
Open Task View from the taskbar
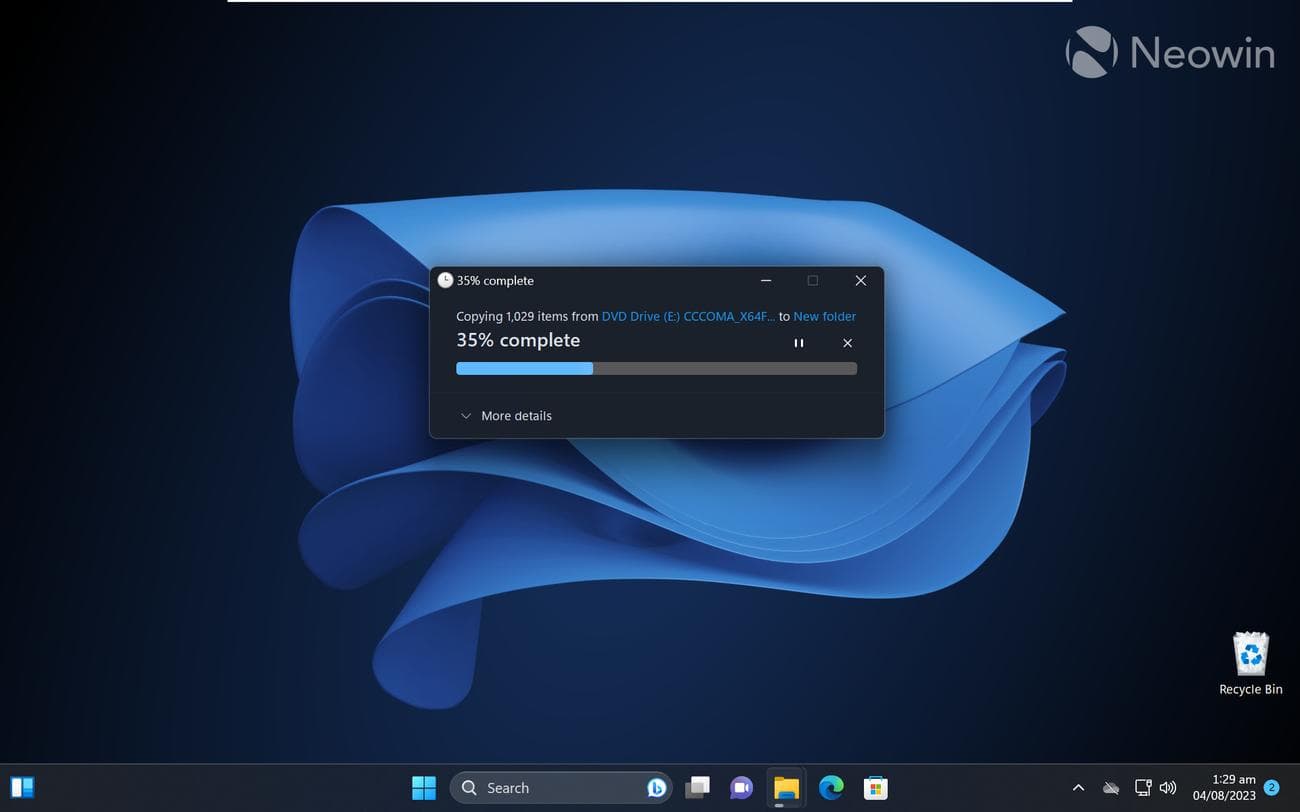pos(697,787)
